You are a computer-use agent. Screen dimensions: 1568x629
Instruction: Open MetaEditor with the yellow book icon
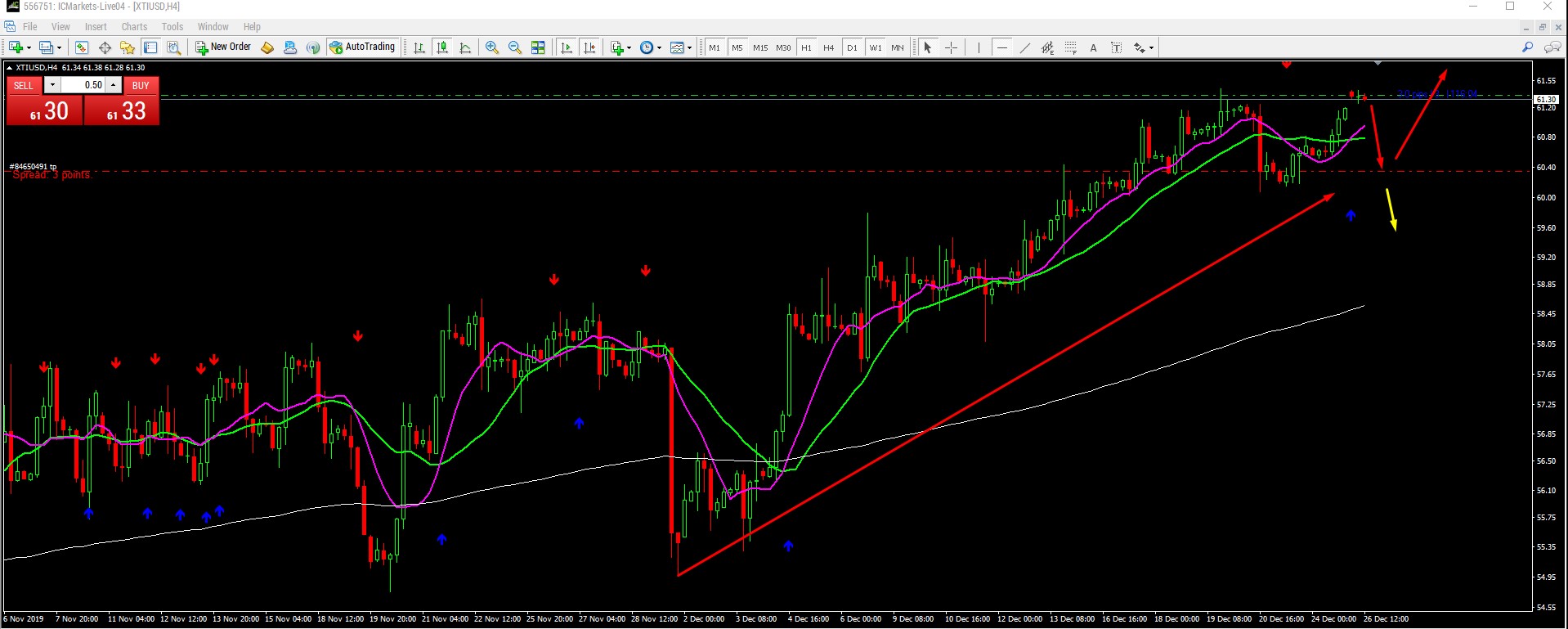tap(267, 47)
